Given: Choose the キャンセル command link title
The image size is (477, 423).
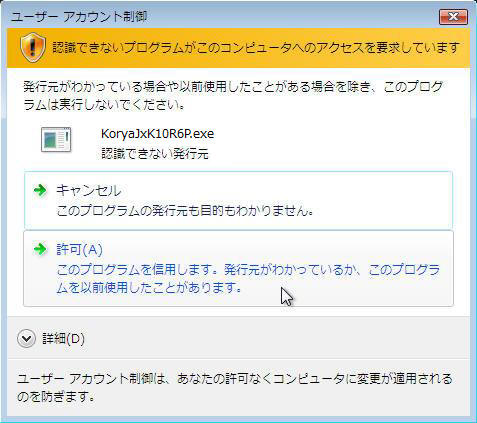Looking at the screenshot, I should coord(89,191).
